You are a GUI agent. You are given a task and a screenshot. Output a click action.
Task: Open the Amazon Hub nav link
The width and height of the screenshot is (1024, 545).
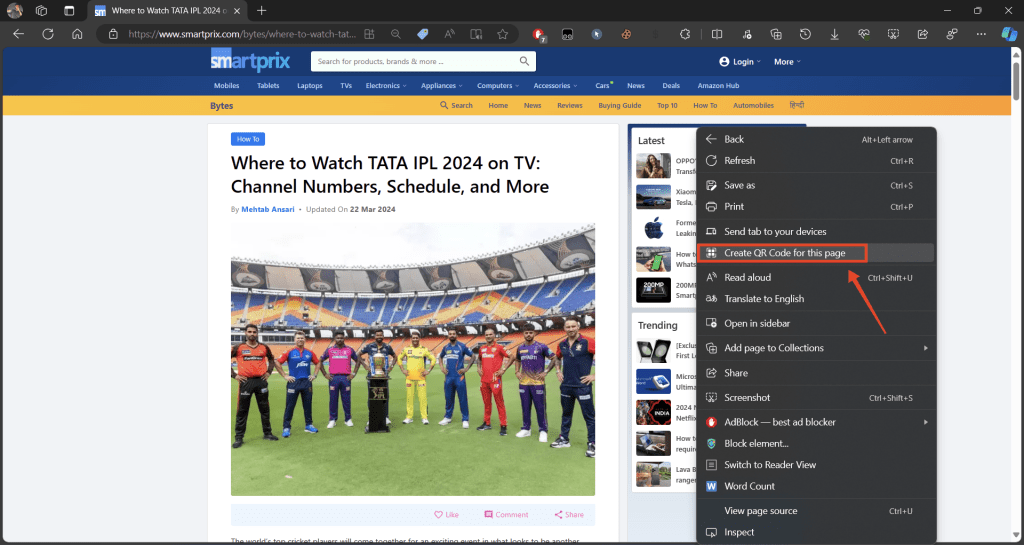pos(718,86)
